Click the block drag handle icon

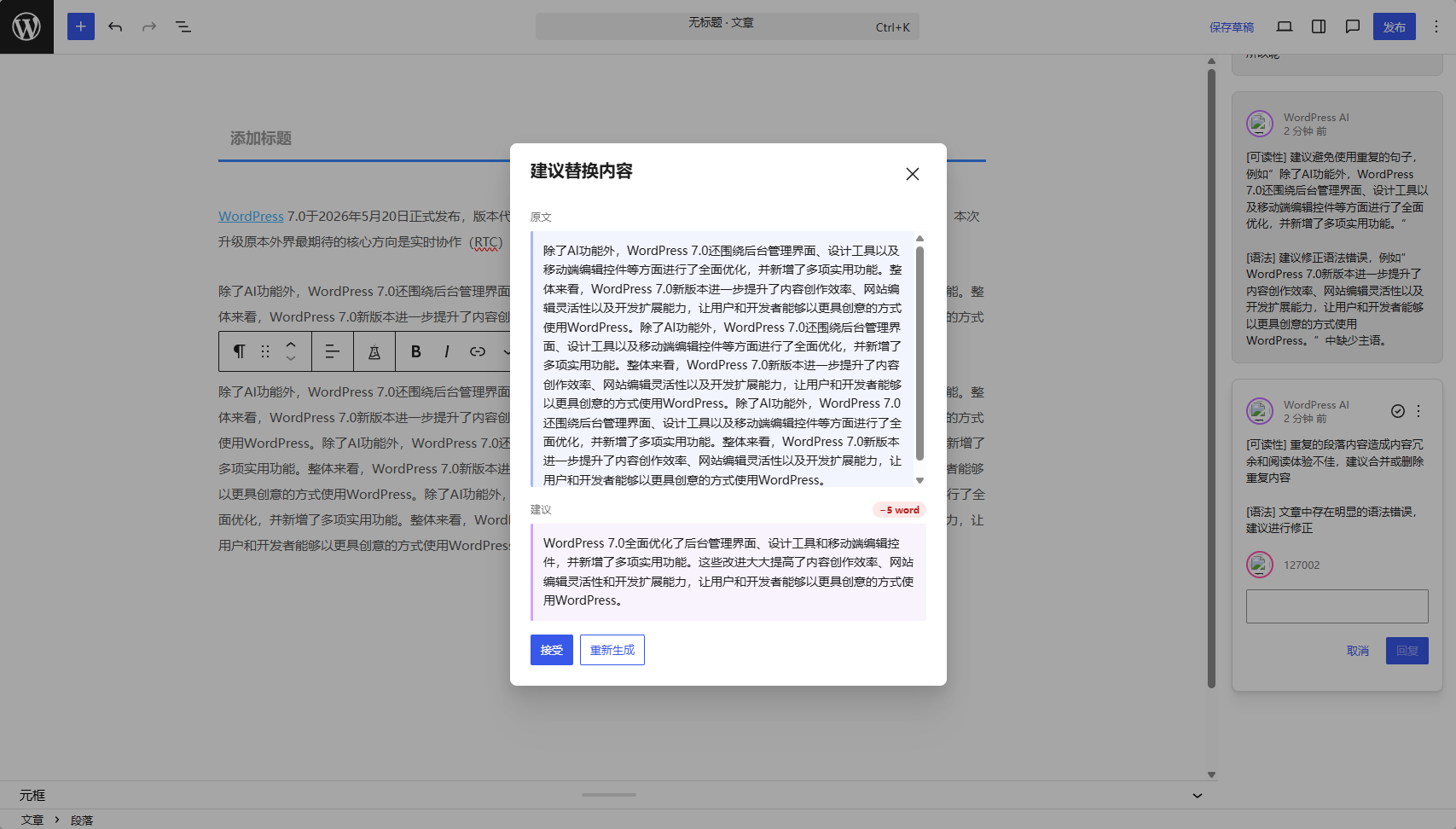coord(265,351)
